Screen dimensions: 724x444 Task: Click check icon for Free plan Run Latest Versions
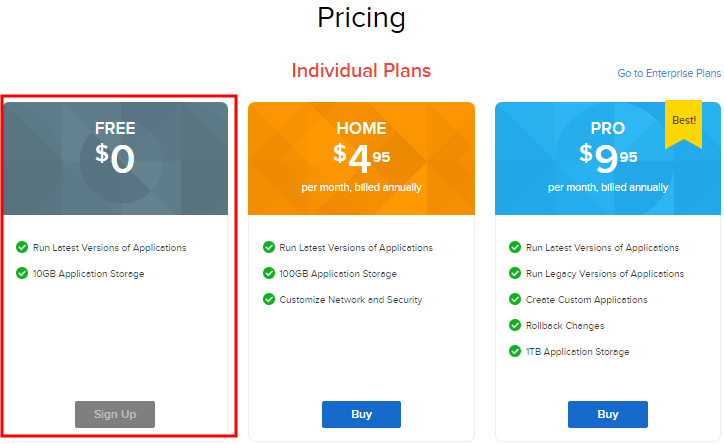(22, 247)
